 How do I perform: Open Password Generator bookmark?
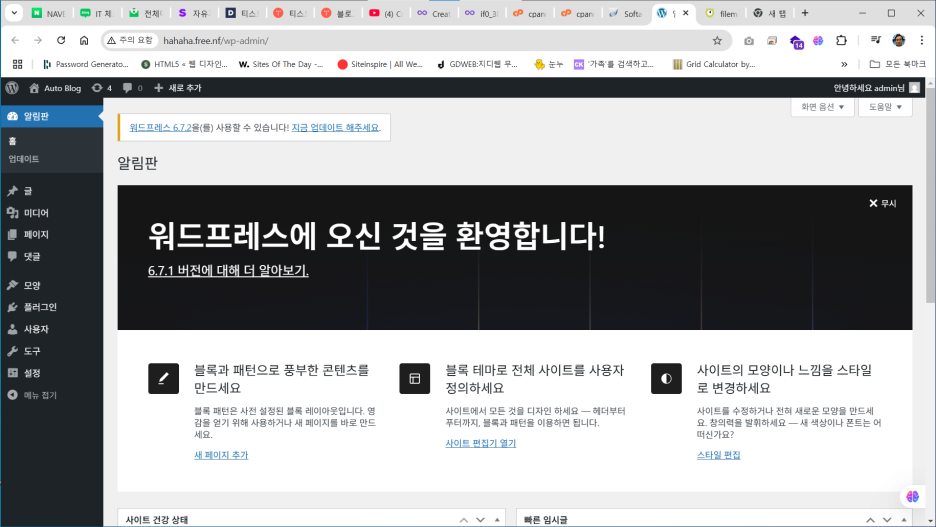pos(86,64)
